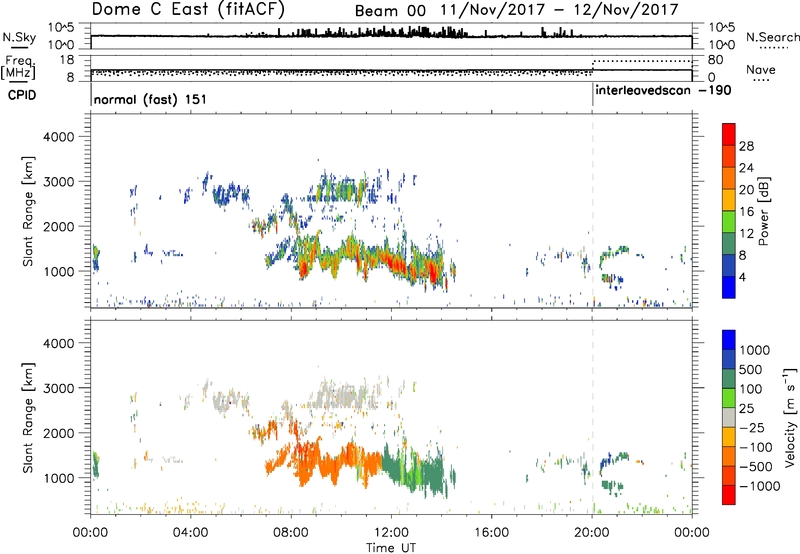Screen dimensions: 800x554
Task: Select the '-1000' label on the velocity colorbar
Action: click(x=760, y=486)
